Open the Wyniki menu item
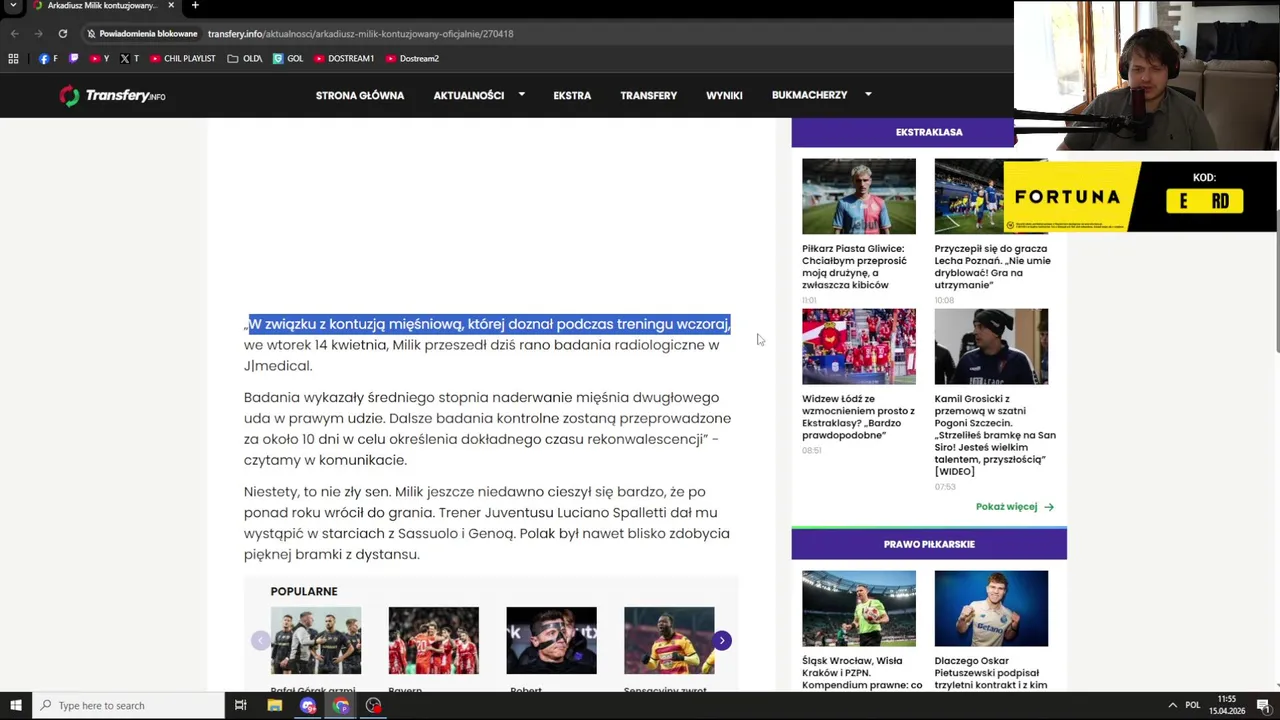Viewport: 1280px width, 720px height. [724, 95]
